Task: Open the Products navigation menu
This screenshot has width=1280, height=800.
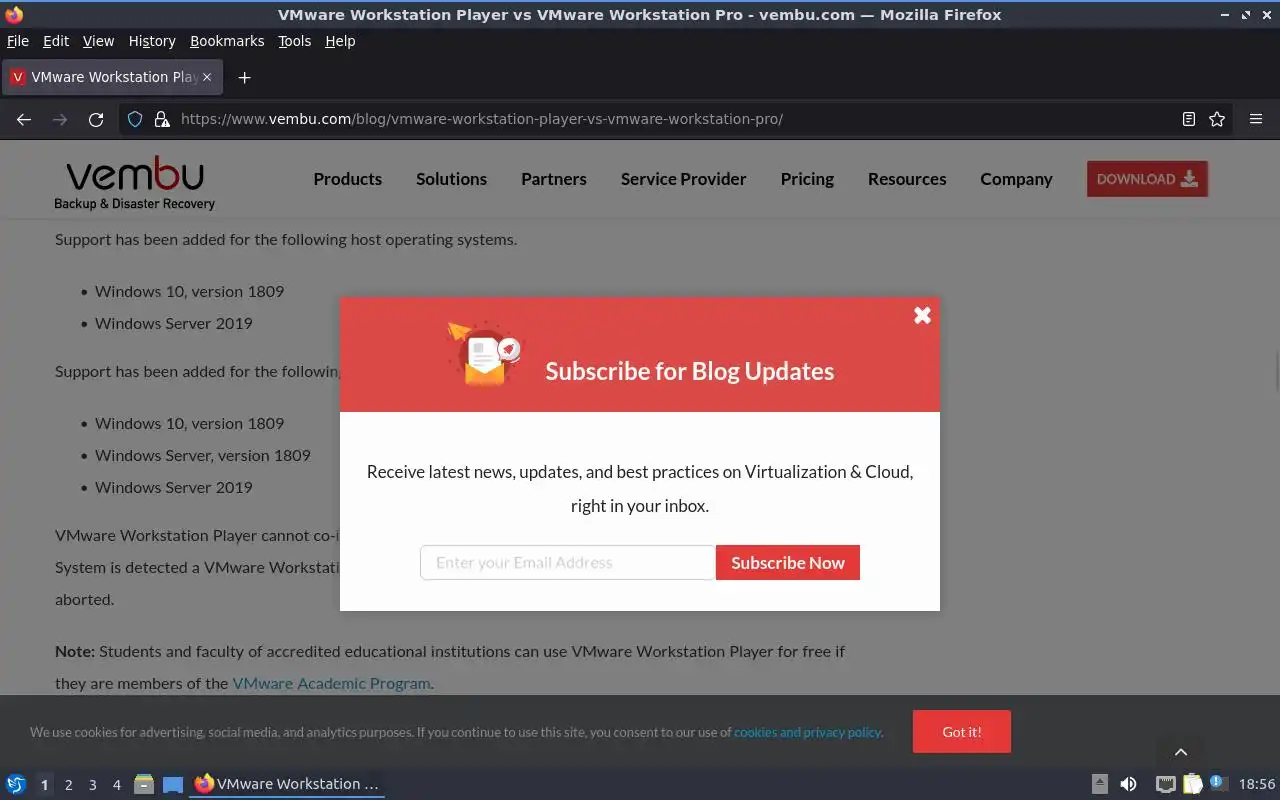Action: [x=347, y=179]
